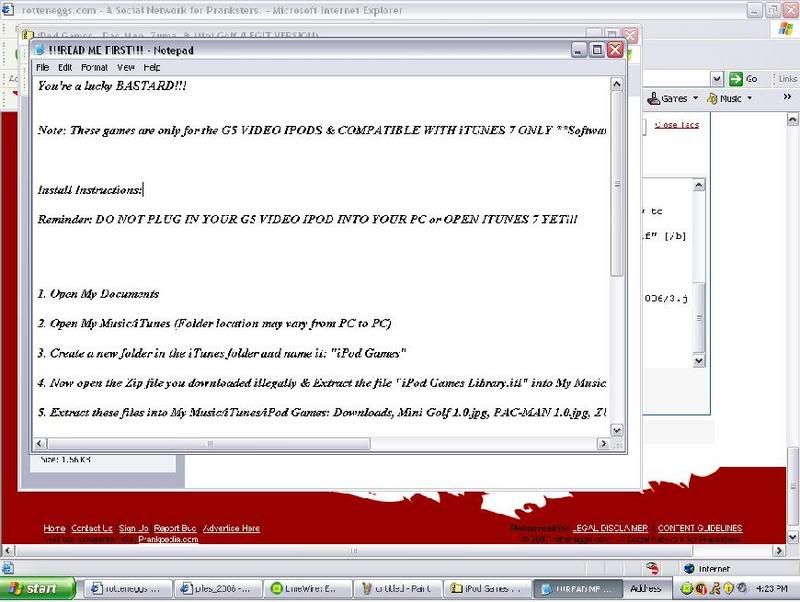Click the Sign Up footer link
This screenshot has width=800, height=602.
[x=134, y=528]
